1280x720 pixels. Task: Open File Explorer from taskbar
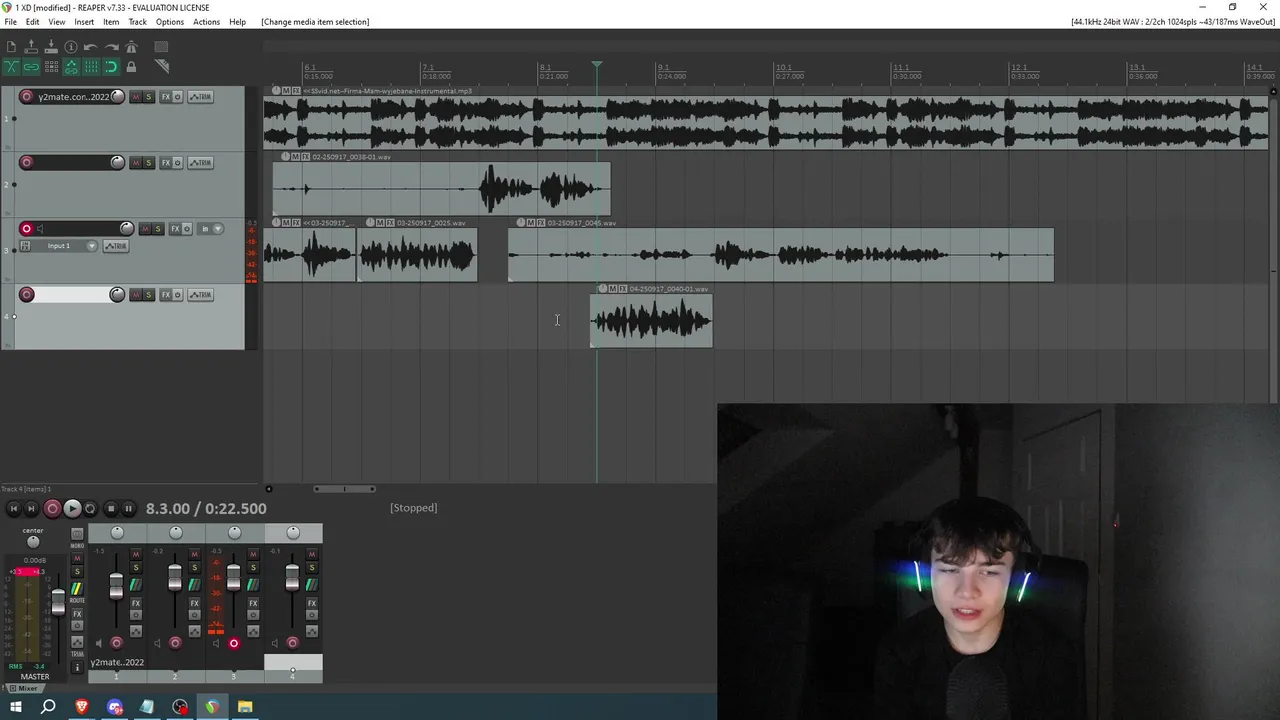[x=245, y=707]
